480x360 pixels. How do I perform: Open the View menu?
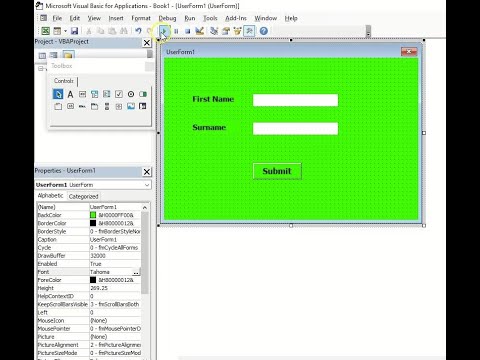(94, 18)
